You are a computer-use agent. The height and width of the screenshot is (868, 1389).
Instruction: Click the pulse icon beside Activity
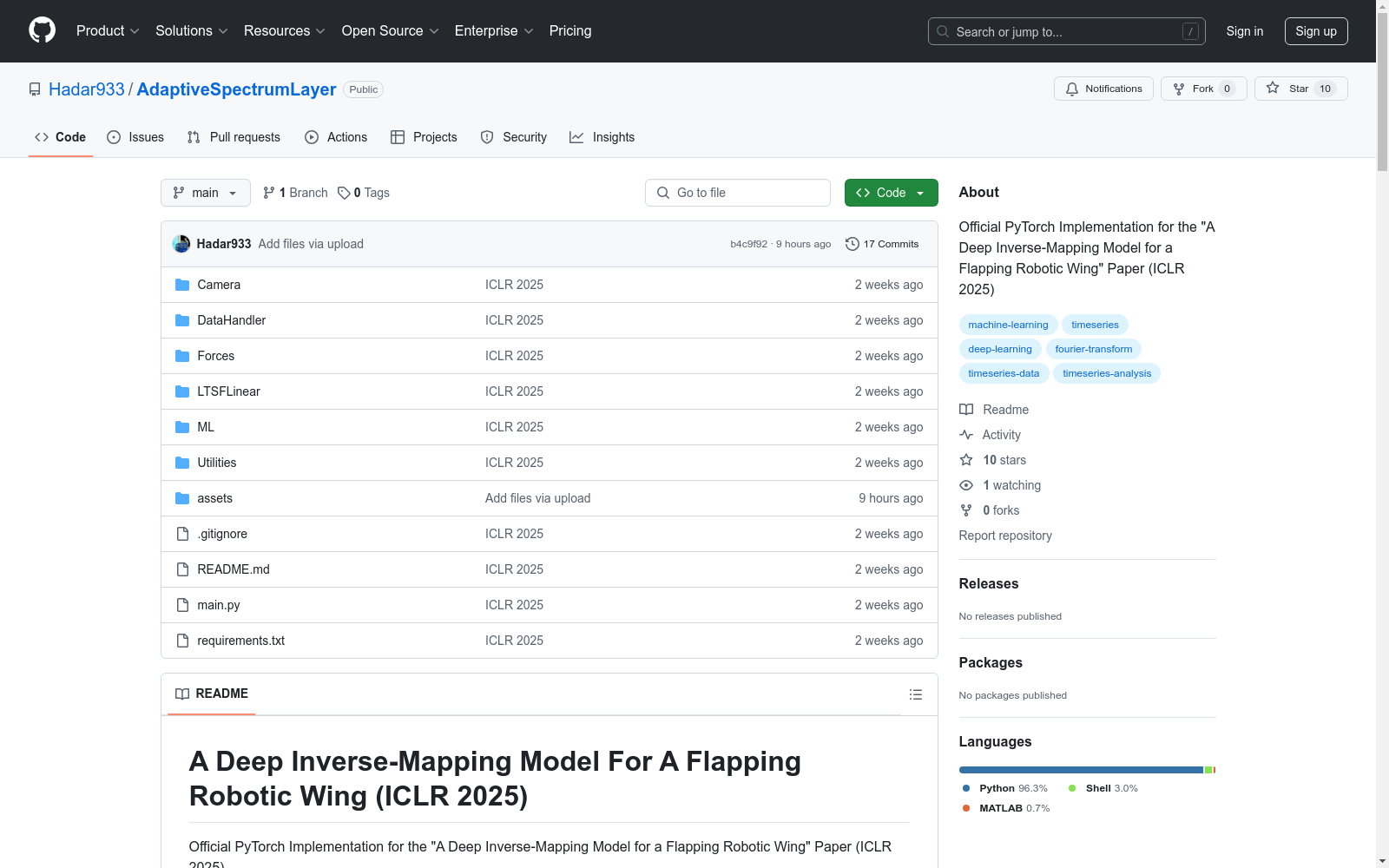click(x=966, y=435)
